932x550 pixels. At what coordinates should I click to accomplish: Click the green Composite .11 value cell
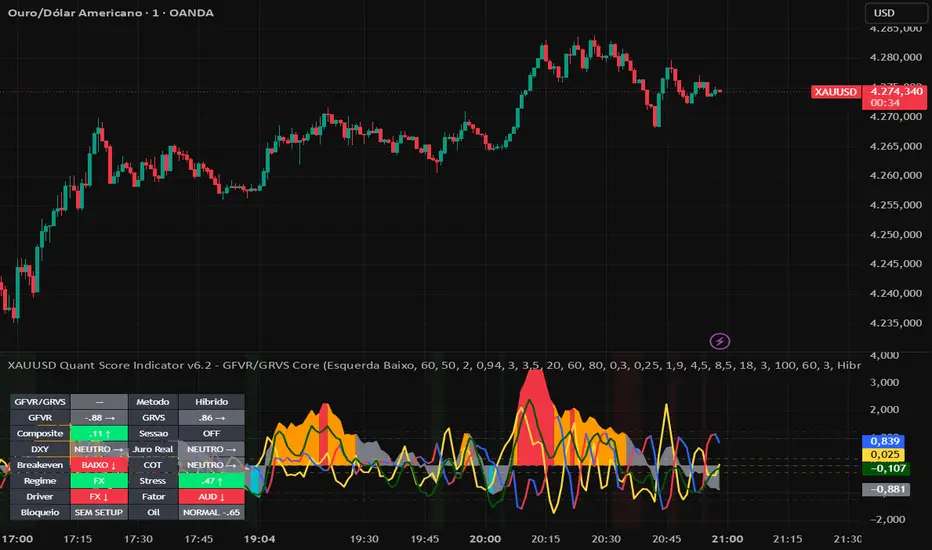[99, 433]
